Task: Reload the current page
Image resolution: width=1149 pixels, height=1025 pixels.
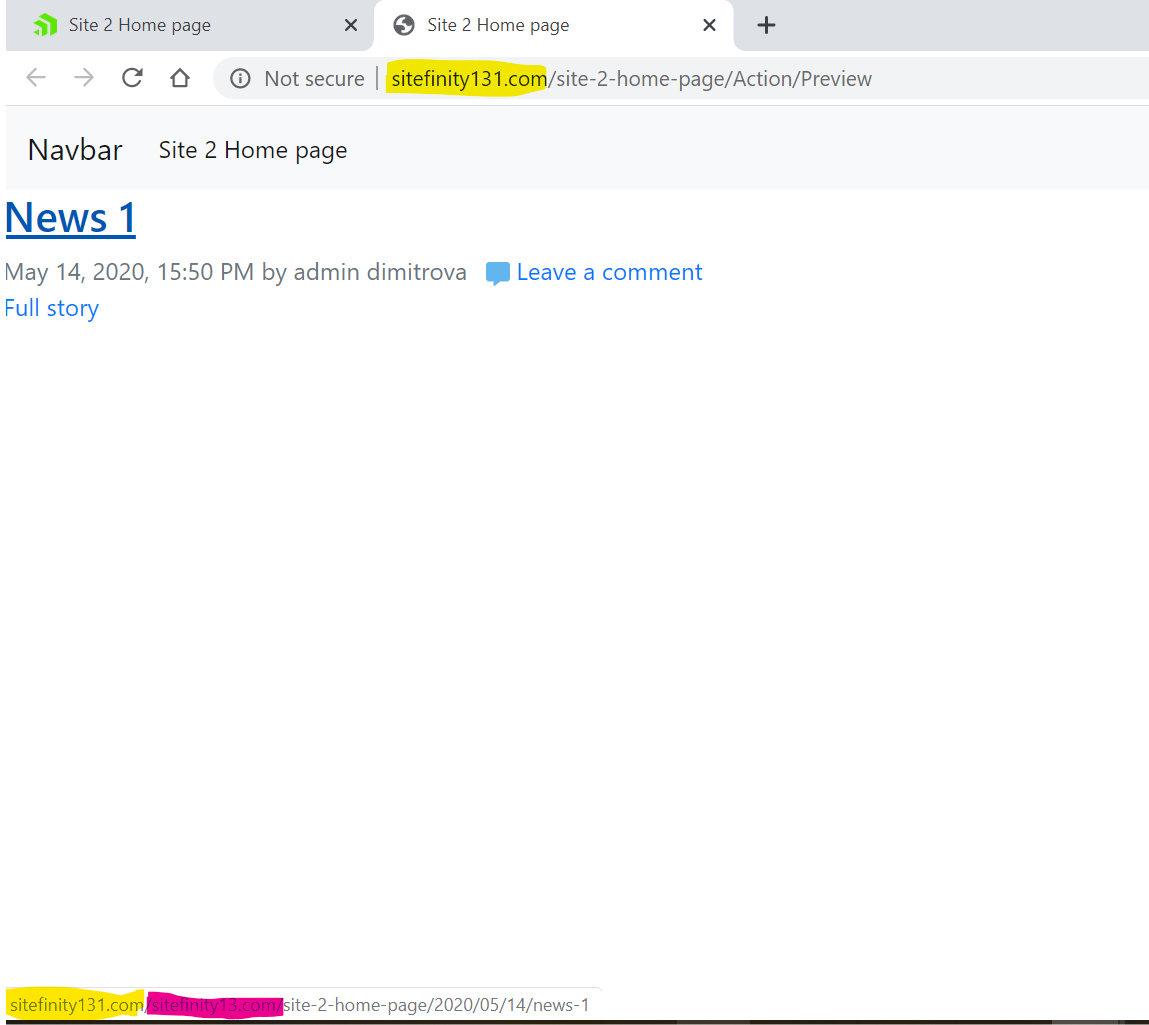Action: click(x=132, y=78)
